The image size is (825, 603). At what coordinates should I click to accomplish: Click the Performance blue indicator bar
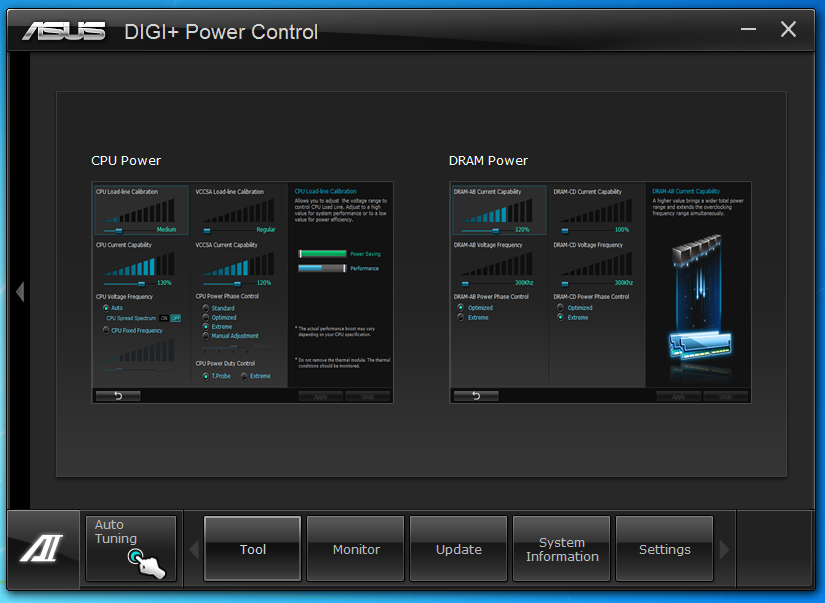(323, 268)
